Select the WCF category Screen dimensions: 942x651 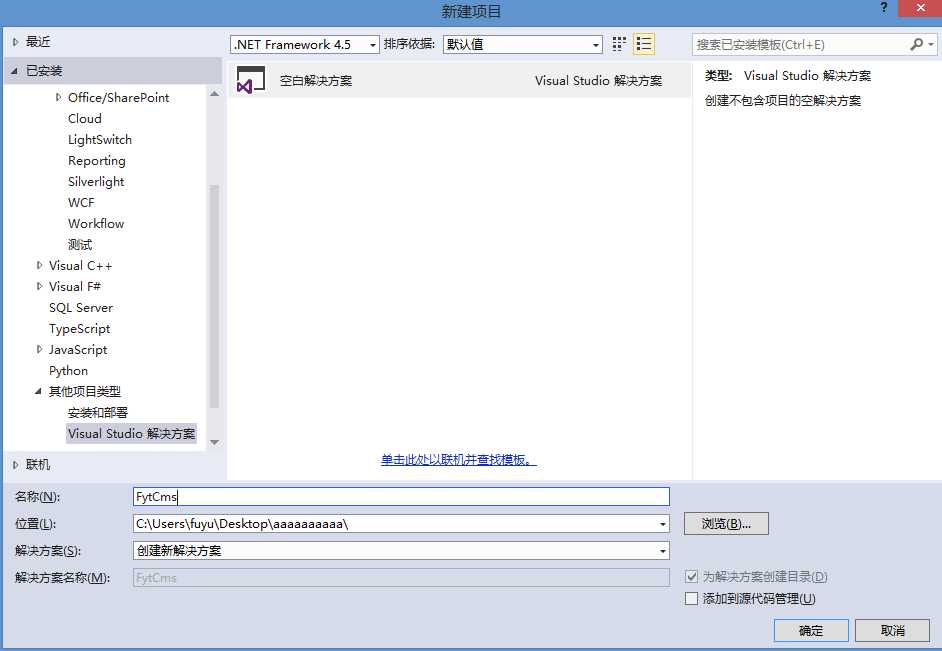[81, 202]
